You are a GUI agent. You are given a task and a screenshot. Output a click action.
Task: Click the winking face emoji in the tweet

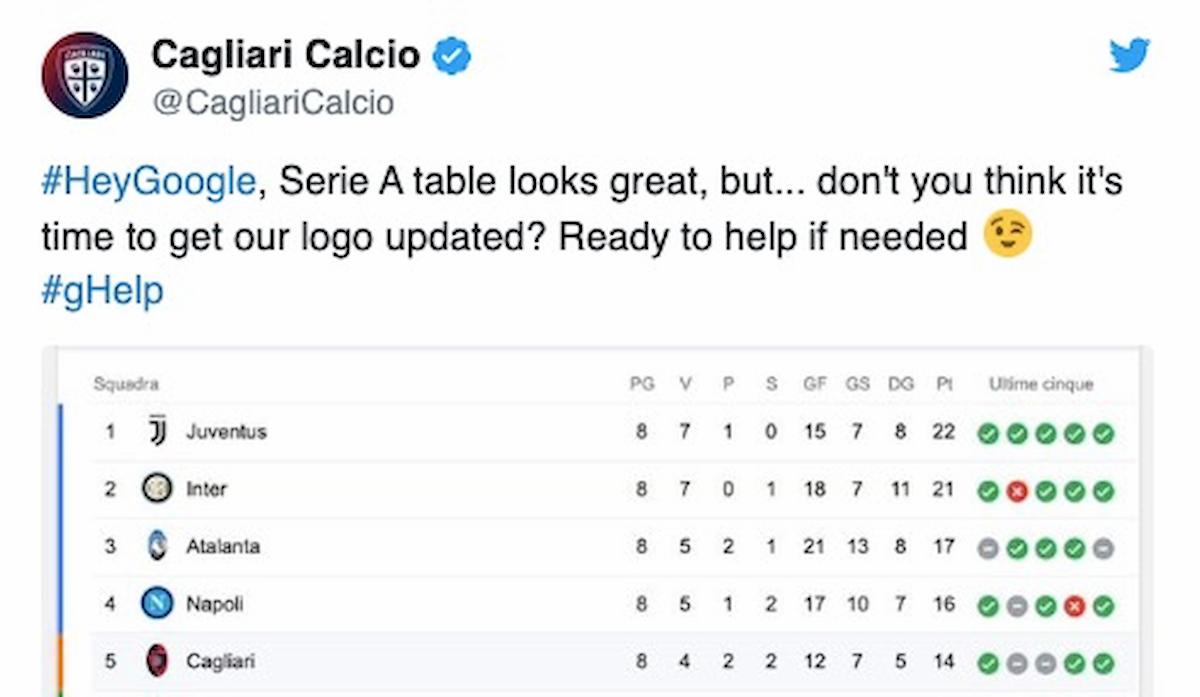(x=1007, y=235)
